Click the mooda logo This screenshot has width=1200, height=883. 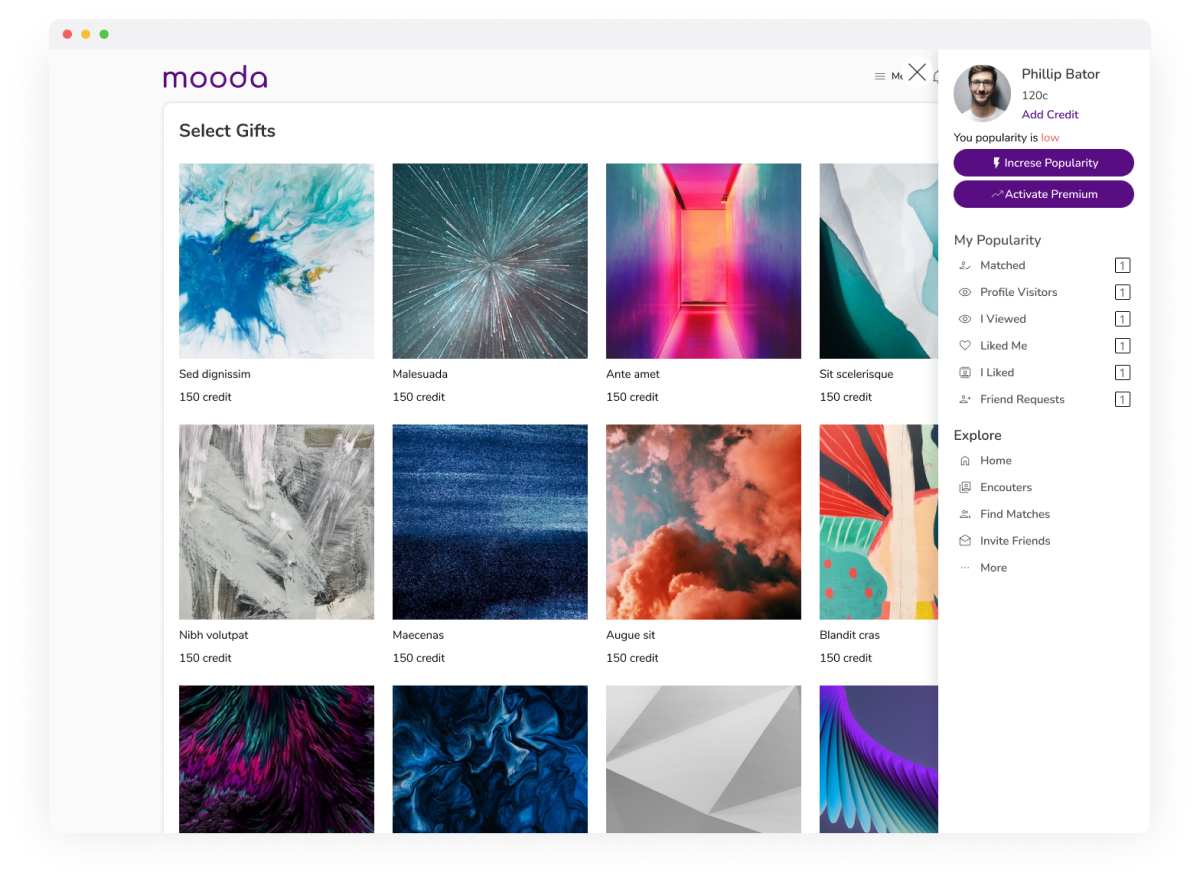(x=215, y=77)
